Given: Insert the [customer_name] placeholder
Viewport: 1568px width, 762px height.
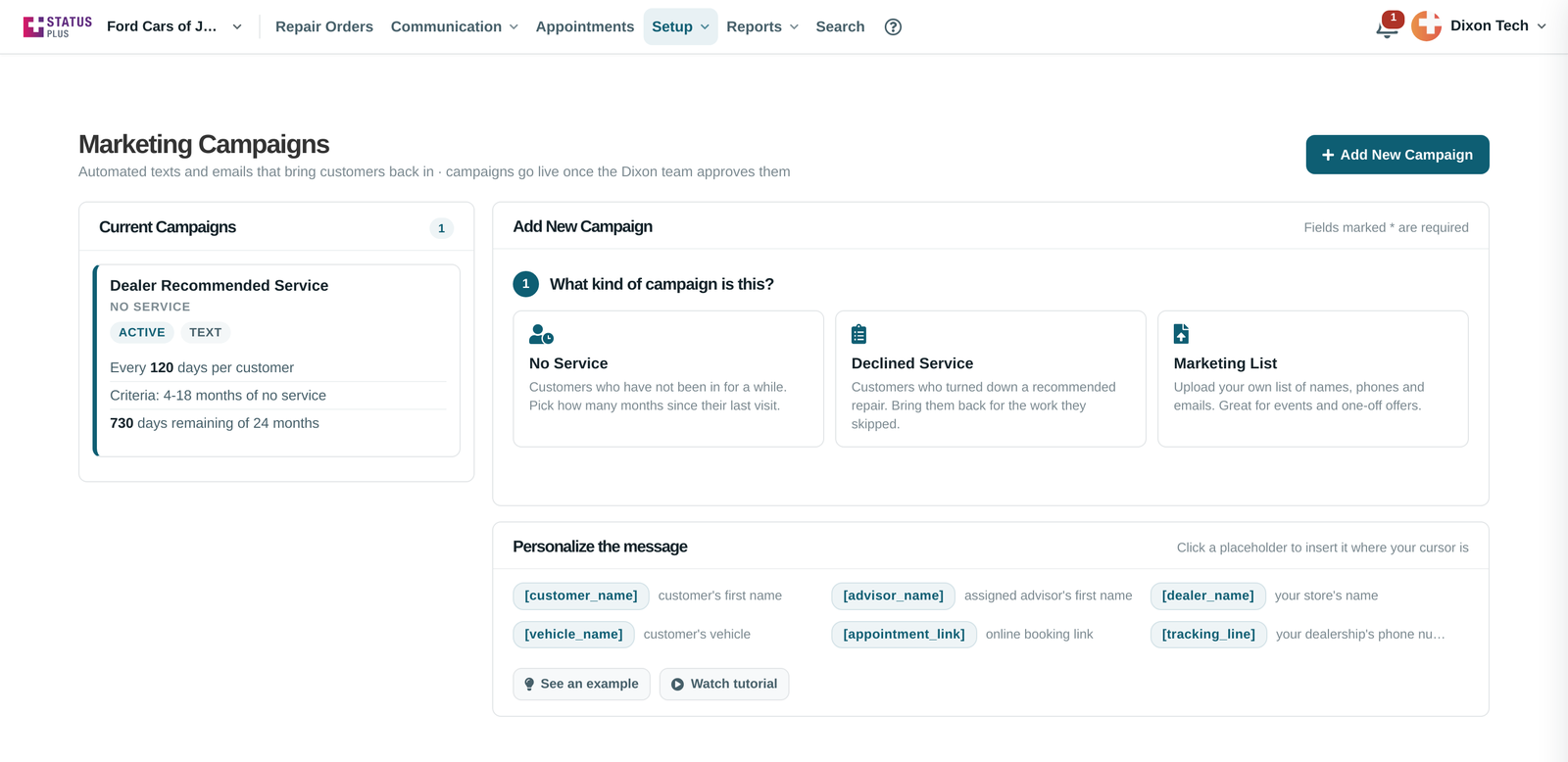Looking at the screenshot, I should pos(581,595).
